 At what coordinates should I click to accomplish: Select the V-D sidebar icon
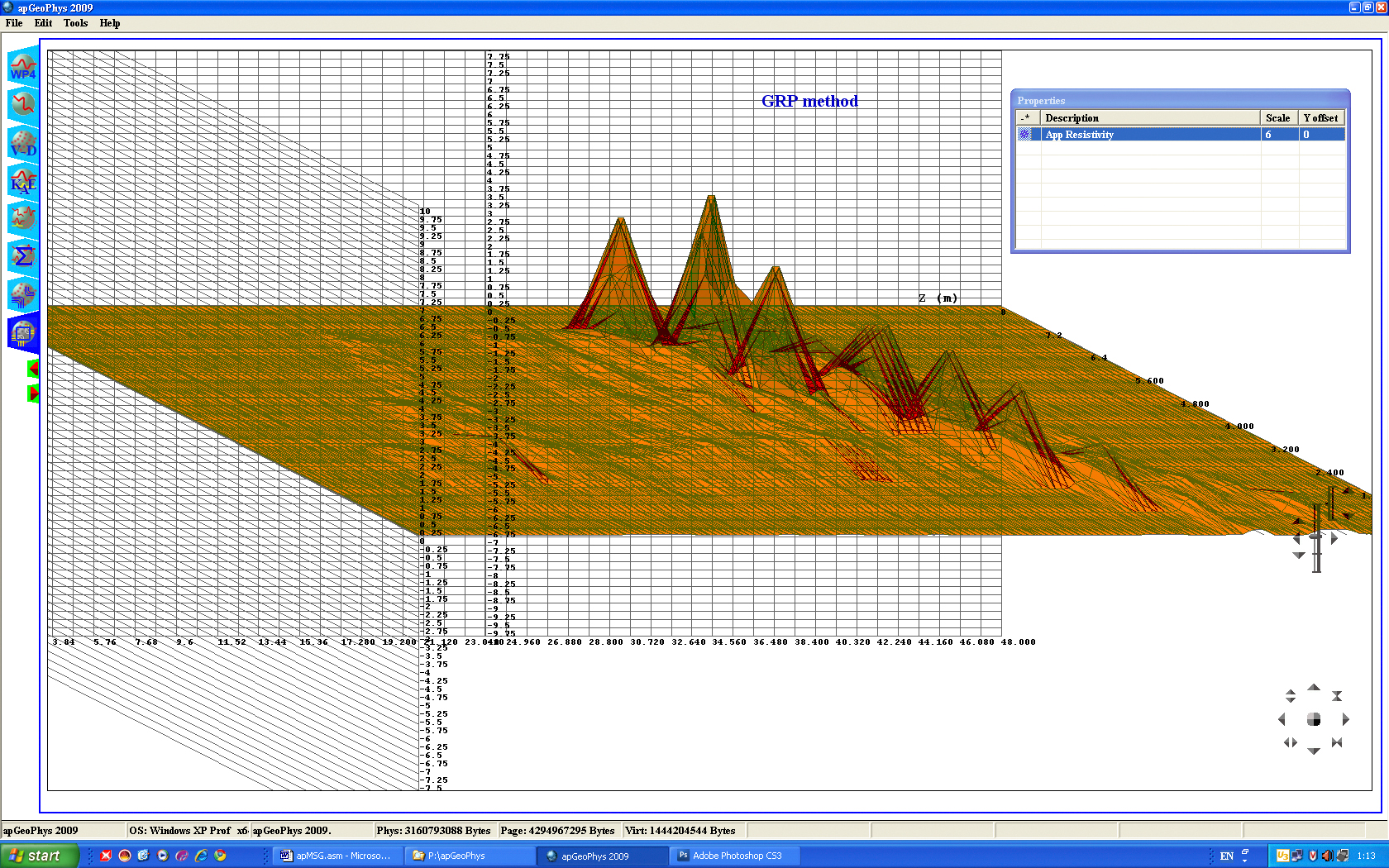point(23,144)
